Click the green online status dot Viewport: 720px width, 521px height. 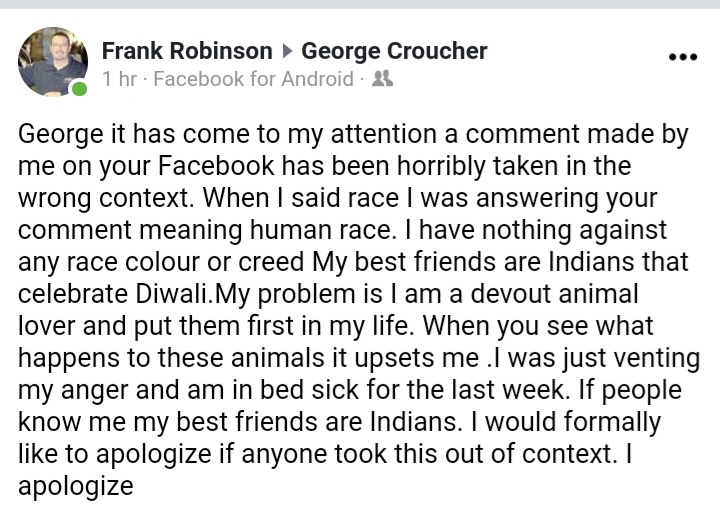pos(79,88)
